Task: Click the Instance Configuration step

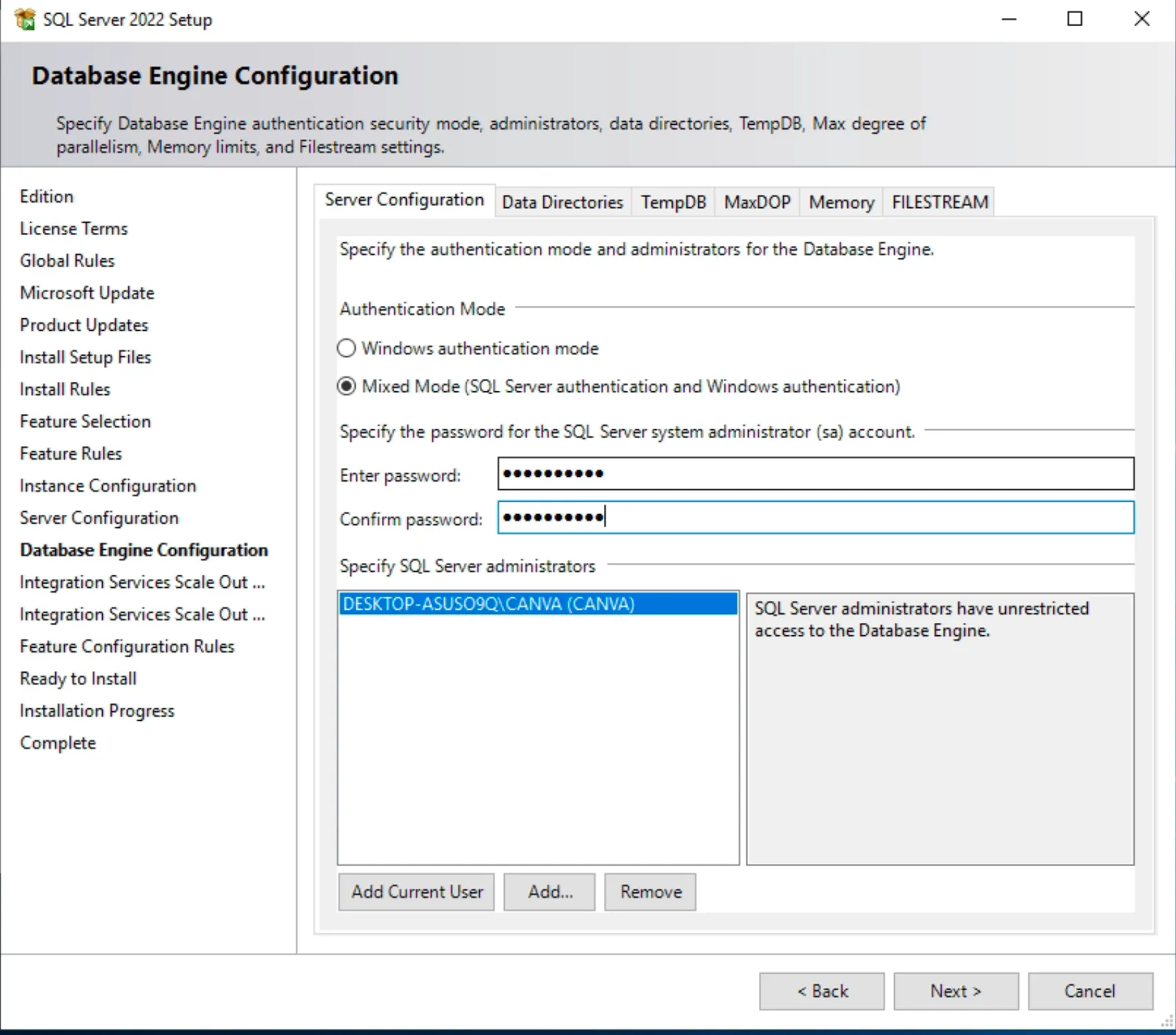Action: coord(108,486)
